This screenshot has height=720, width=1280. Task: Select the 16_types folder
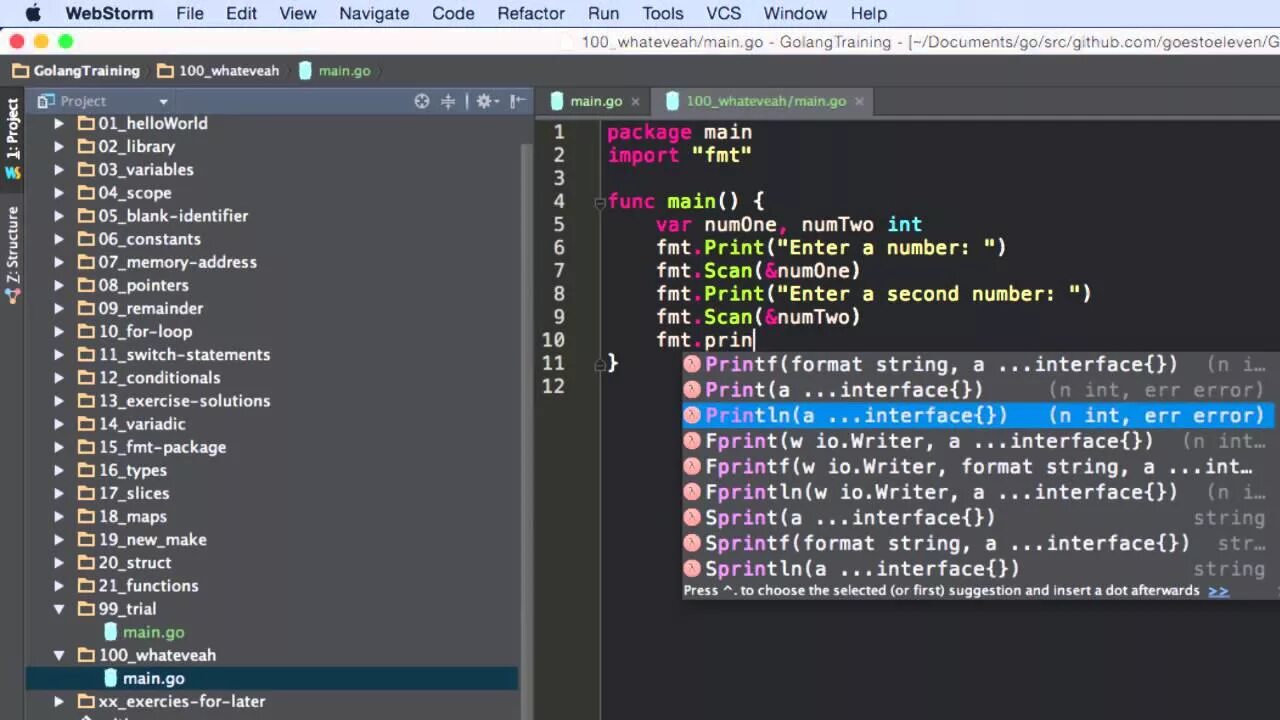tap(132, 470)
